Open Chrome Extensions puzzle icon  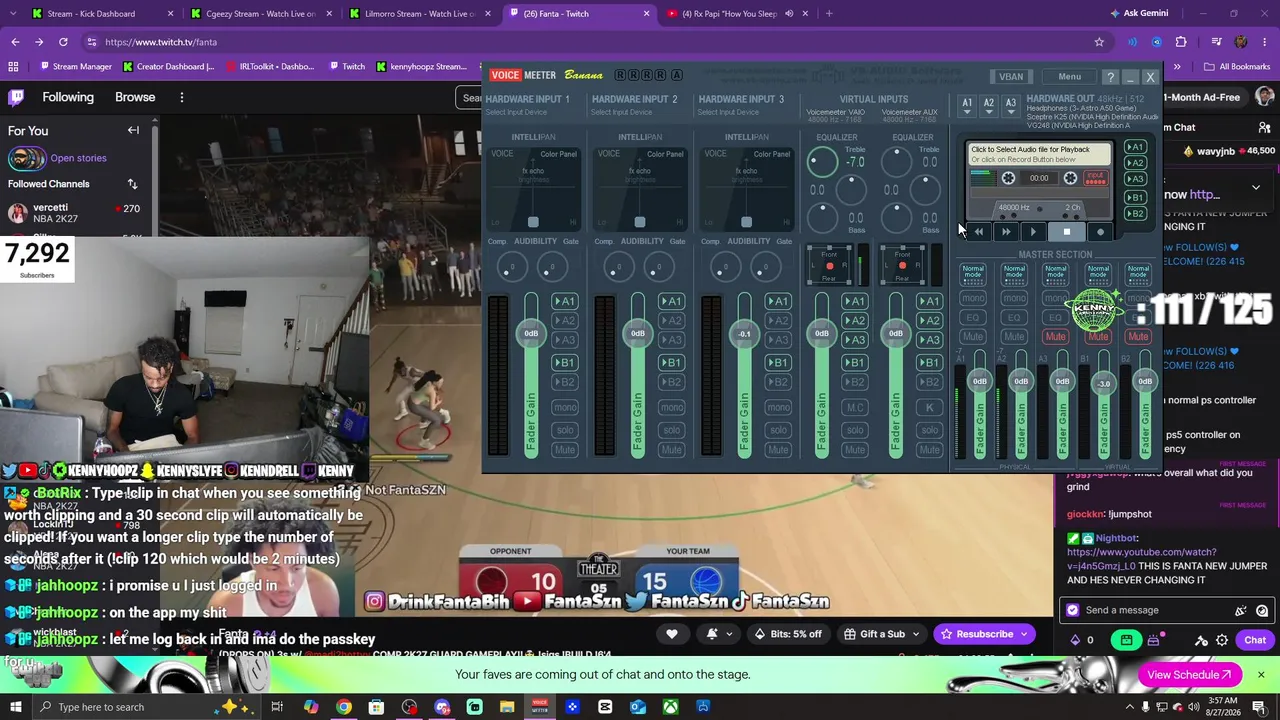pyautogui.click(x=1181, y=42)
